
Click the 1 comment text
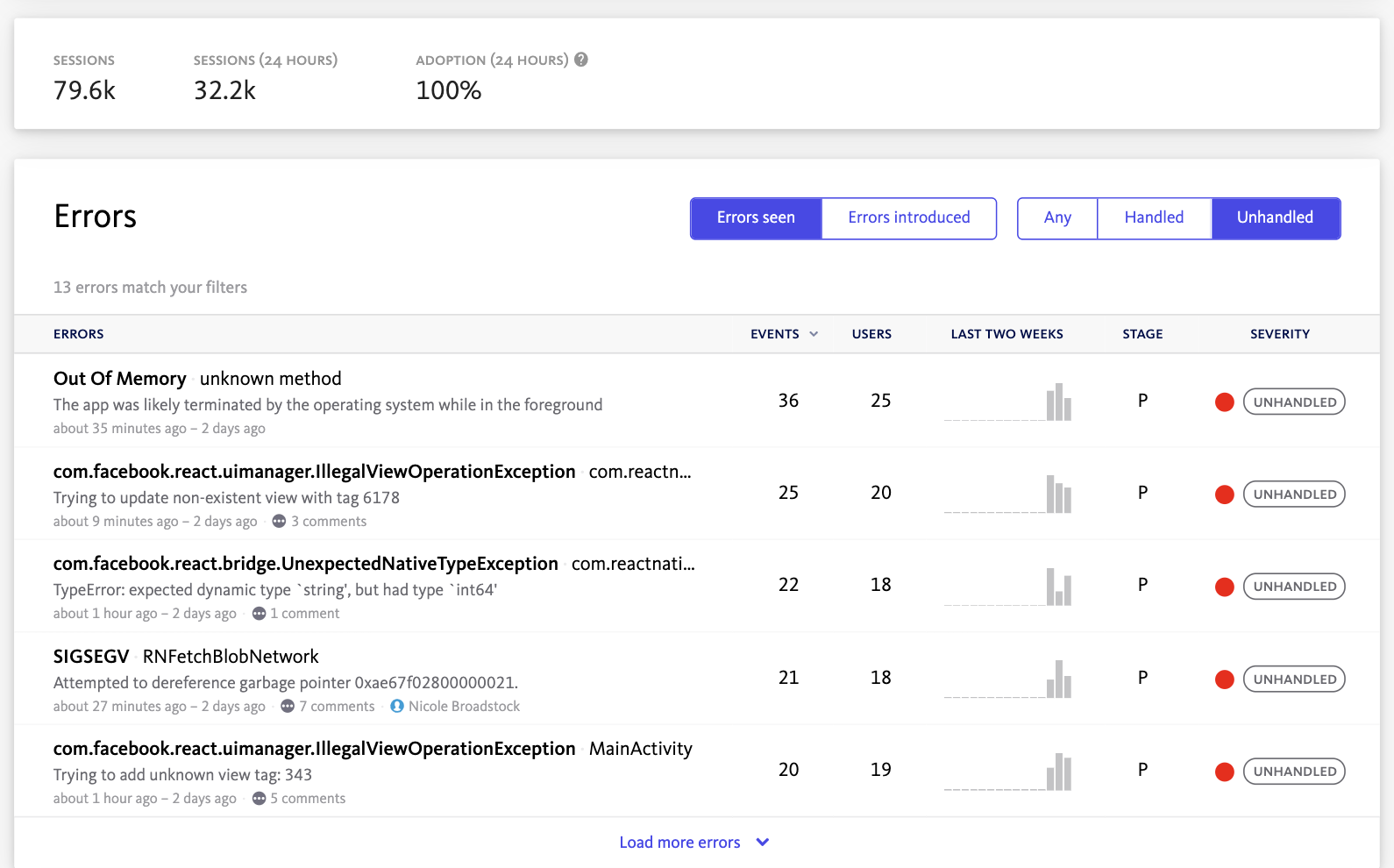[x=304, y=614]
